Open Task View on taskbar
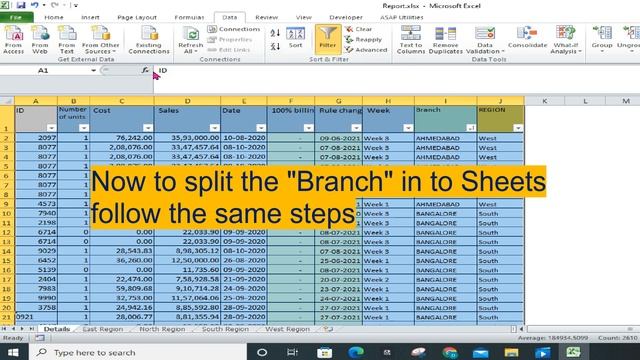This screenshot has width=640, height=360. (x=292, y=352)
